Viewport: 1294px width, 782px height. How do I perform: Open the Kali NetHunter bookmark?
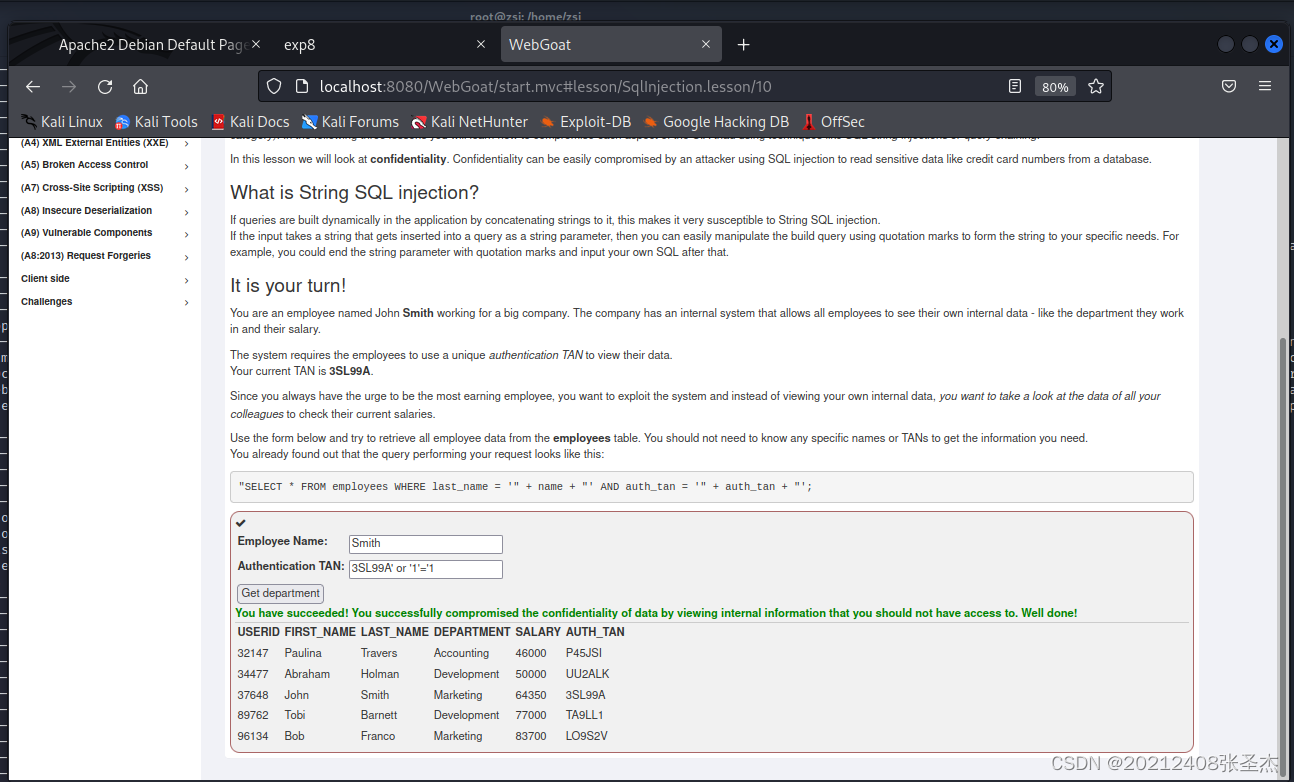469,122
